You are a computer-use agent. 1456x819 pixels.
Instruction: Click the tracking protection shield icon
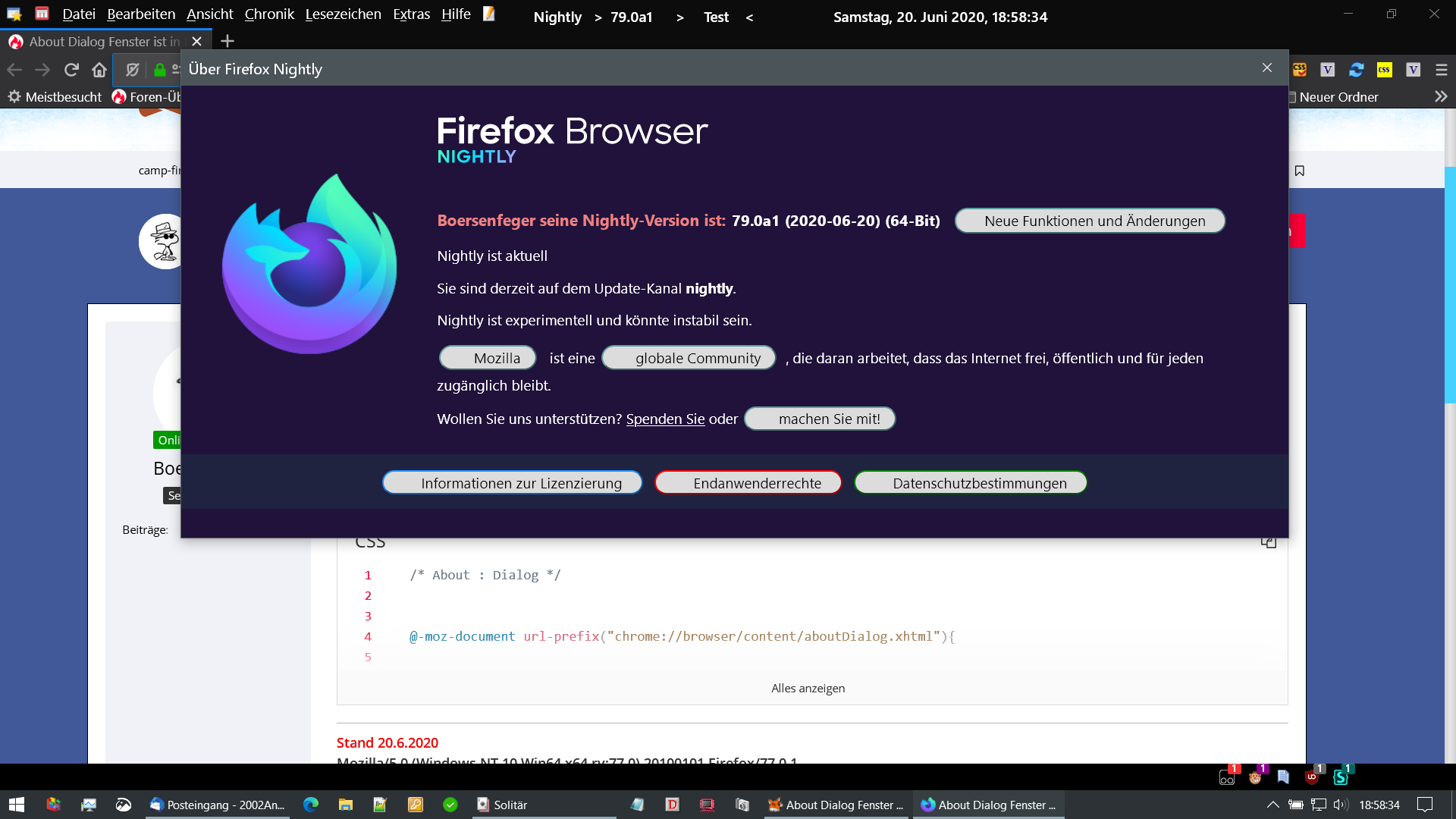(133, 70)
